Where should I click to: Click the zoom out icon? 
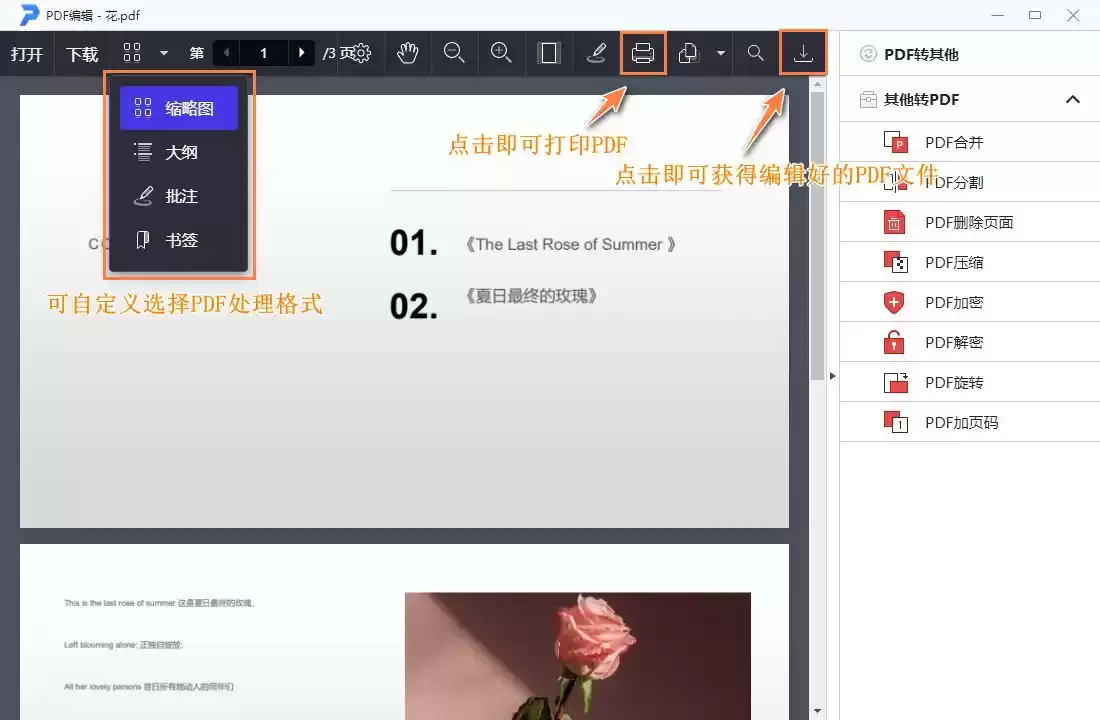(x=455, y=53)
